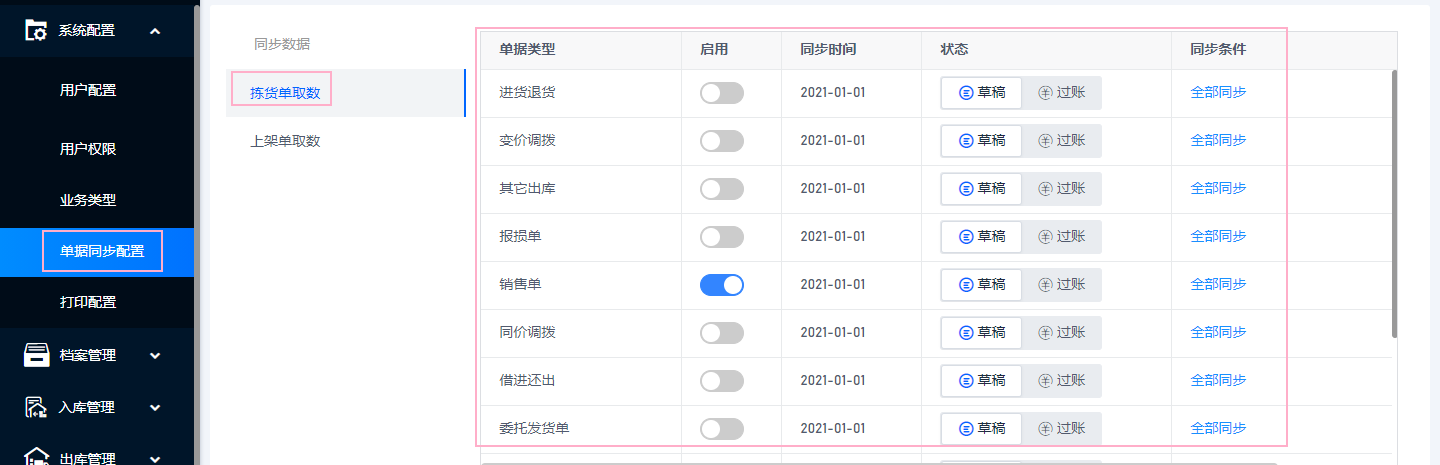Screen dimensions: 1440x465
Task: Select 过账 status for 变价调拨 row
Action: tap(1061, 140)
